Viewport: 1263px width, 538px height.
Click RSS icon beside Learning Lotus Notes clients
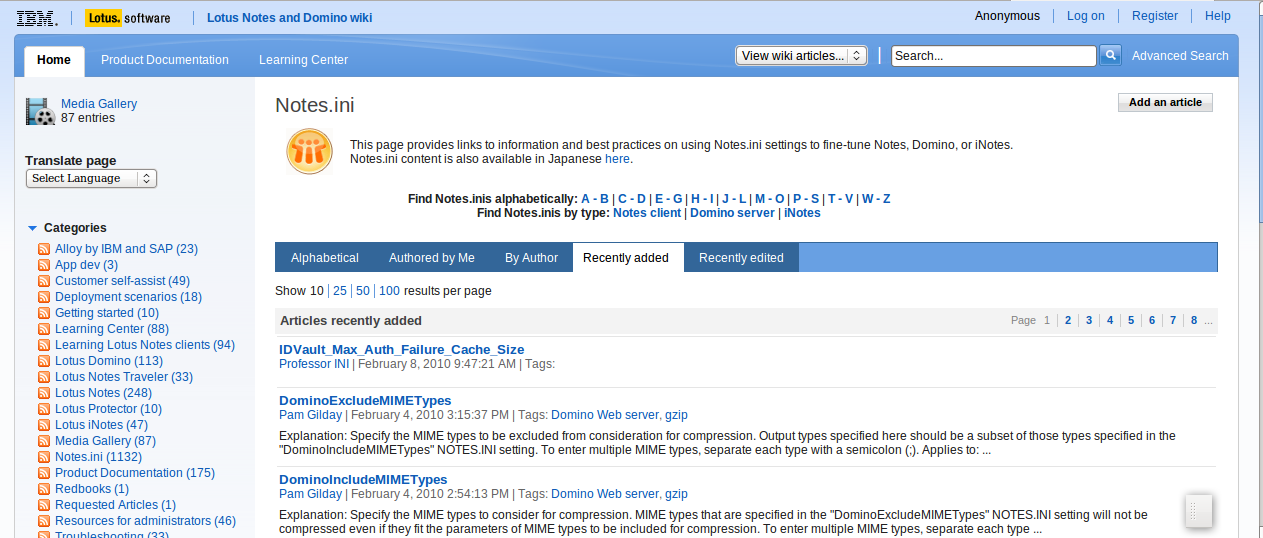[44, 345]
